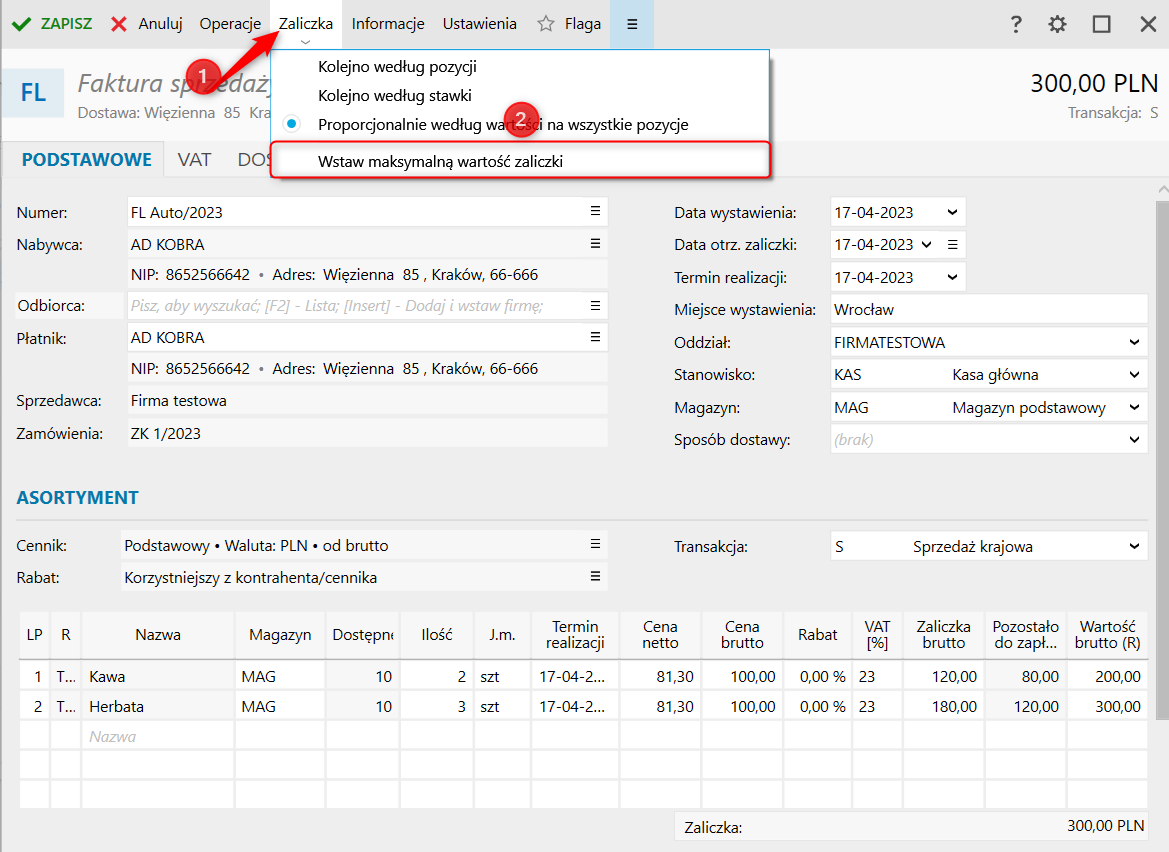
Task: Click Kawa's quantity cell 2
Action: point(437,677)
